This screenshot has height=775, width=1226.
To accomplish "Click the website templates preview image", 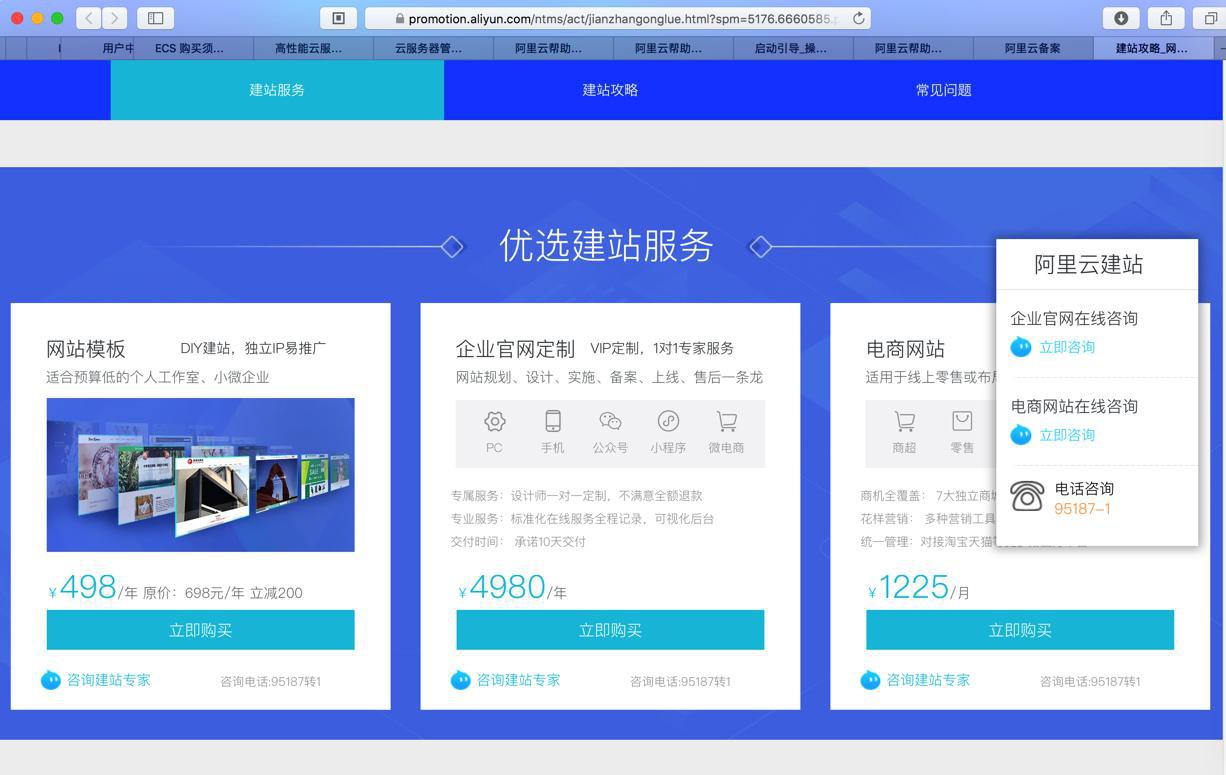I will tap(200, 475).
